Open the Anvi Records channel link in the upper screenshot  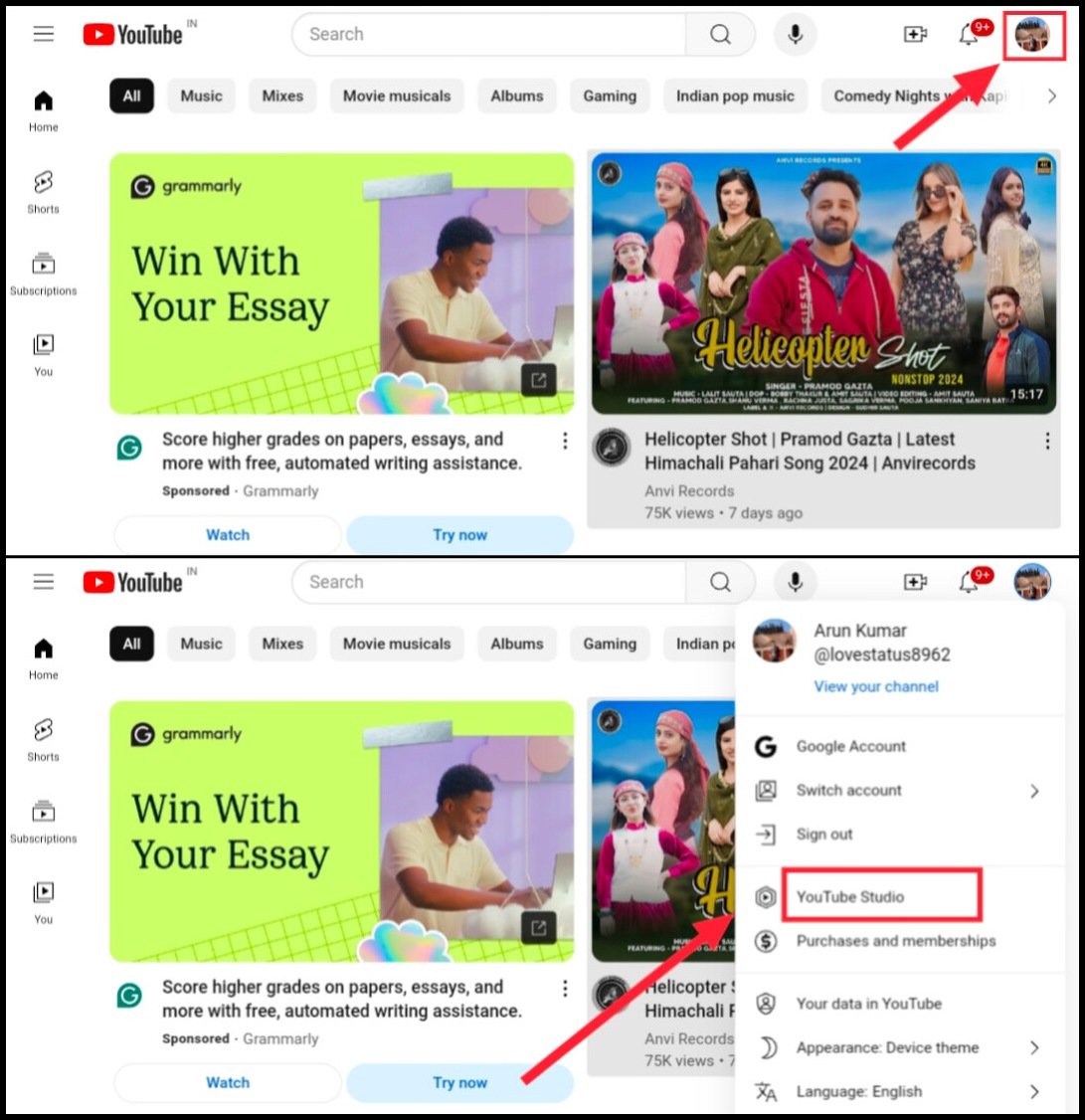689,490
